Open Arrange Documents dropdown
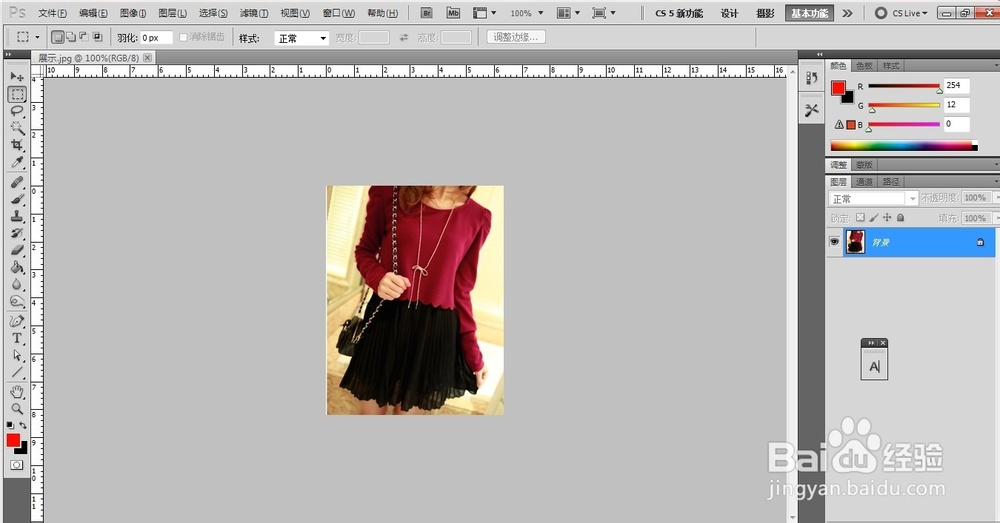The height and width of the screenshot is (523, 1000). [x=568, y=13]
